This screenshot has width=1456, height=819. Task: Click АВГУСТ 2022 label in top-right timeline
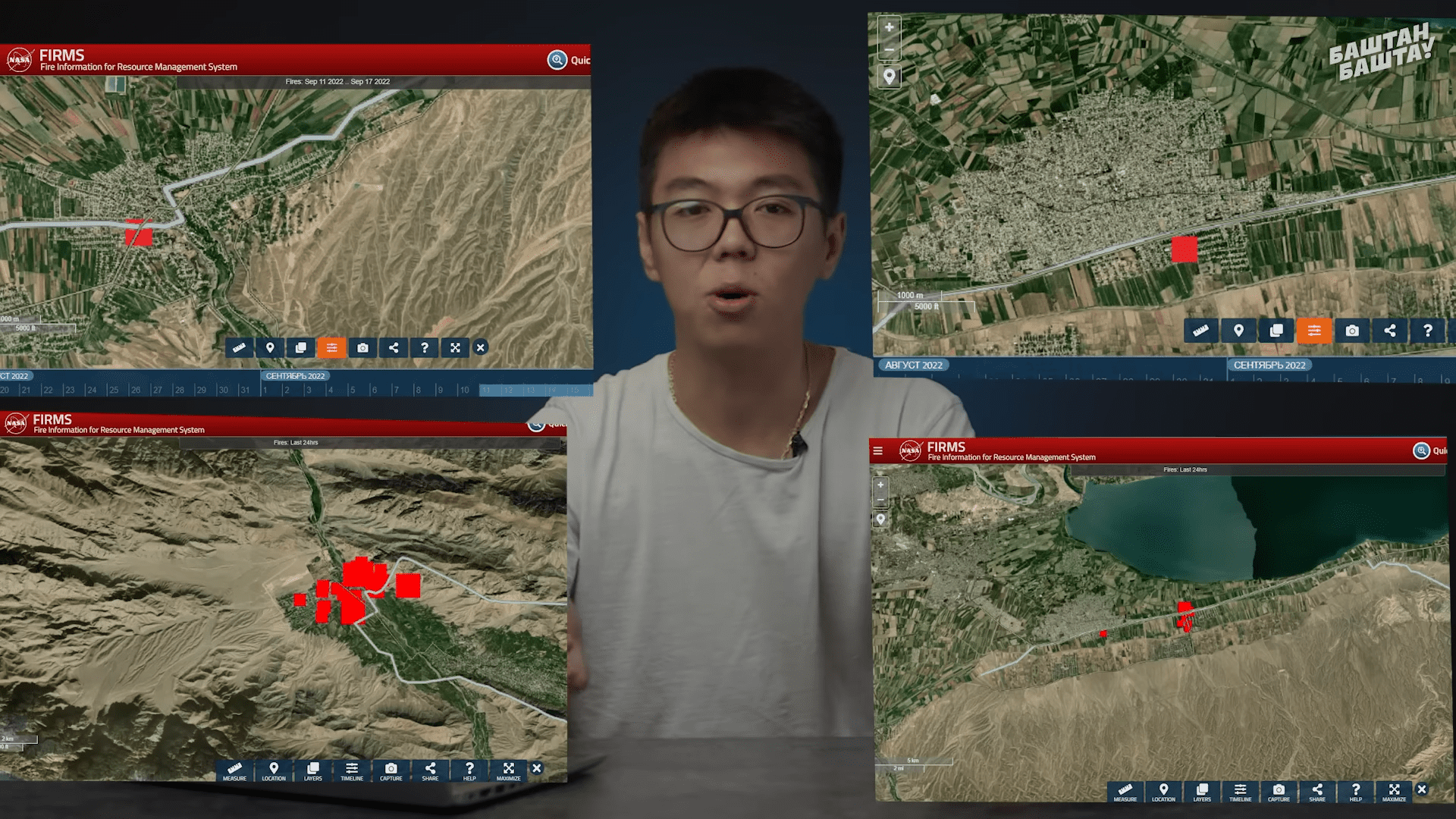[x=914, y=365]
